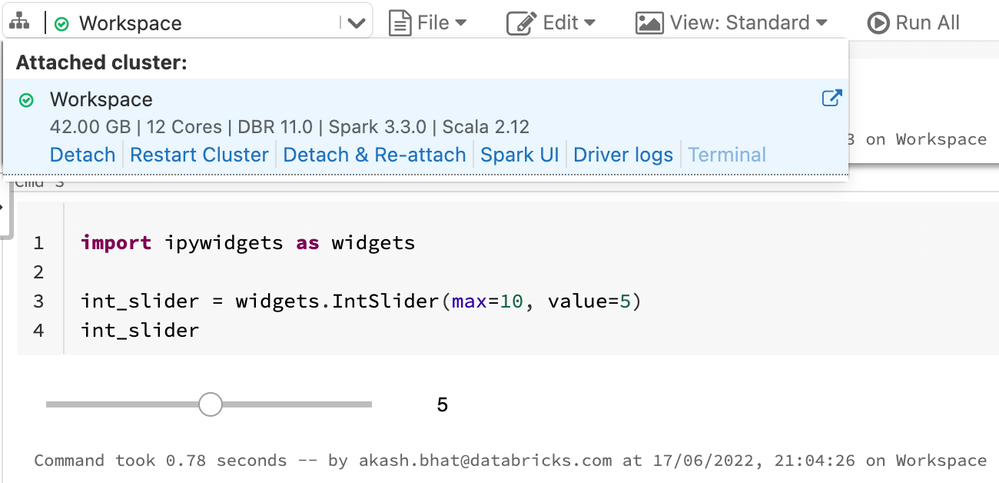Click the File document icon

(x=400, y=22)
